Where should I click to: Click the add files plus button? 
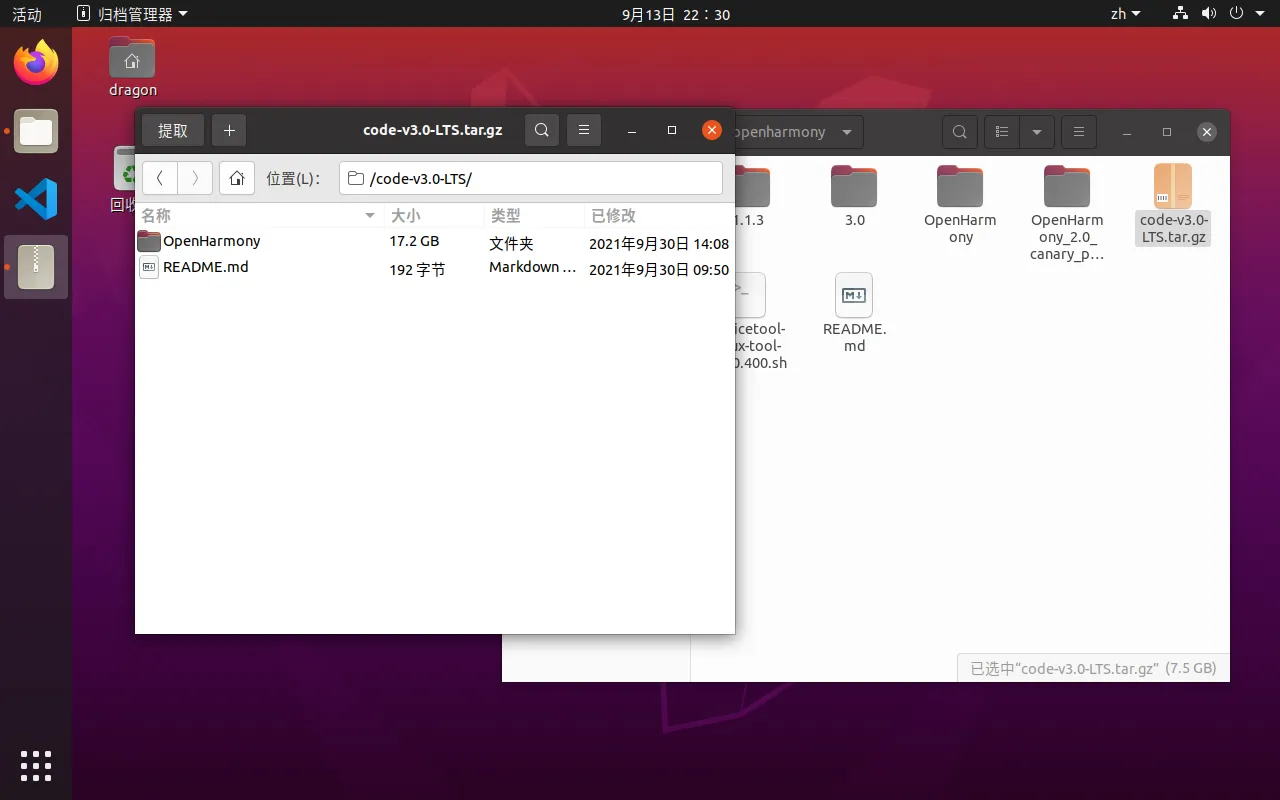click(229, 131)
